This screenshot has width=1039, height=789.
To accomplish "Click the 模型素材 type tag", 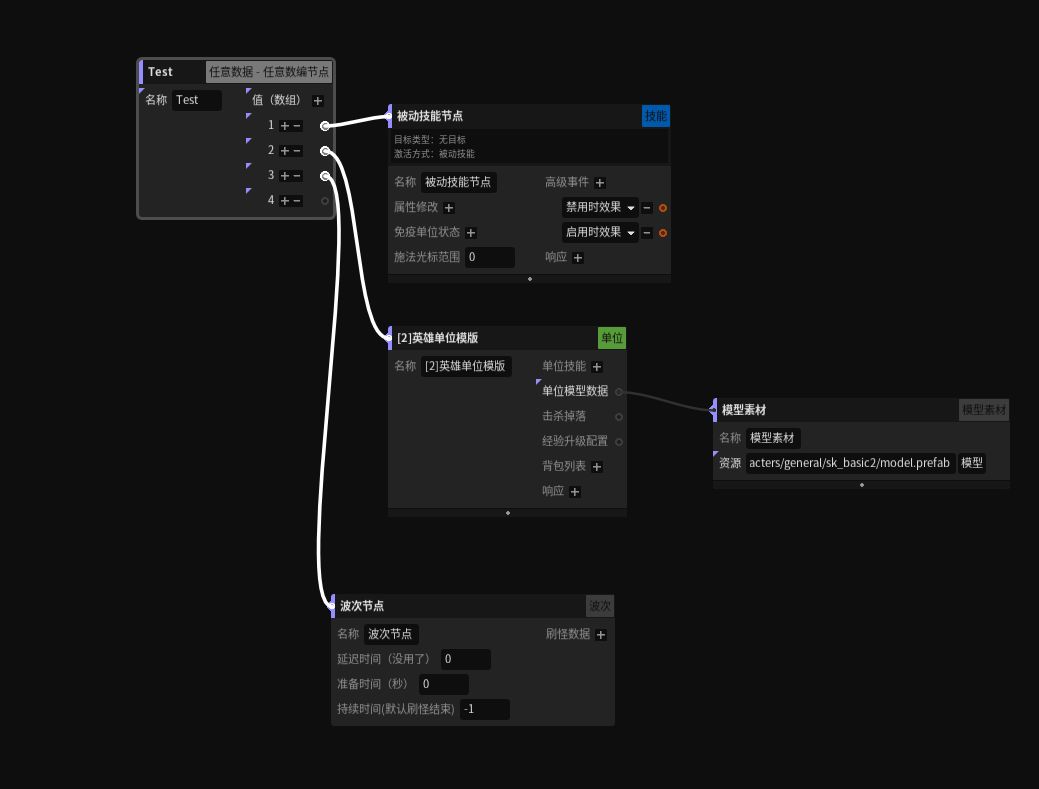I will click(983, 410).
